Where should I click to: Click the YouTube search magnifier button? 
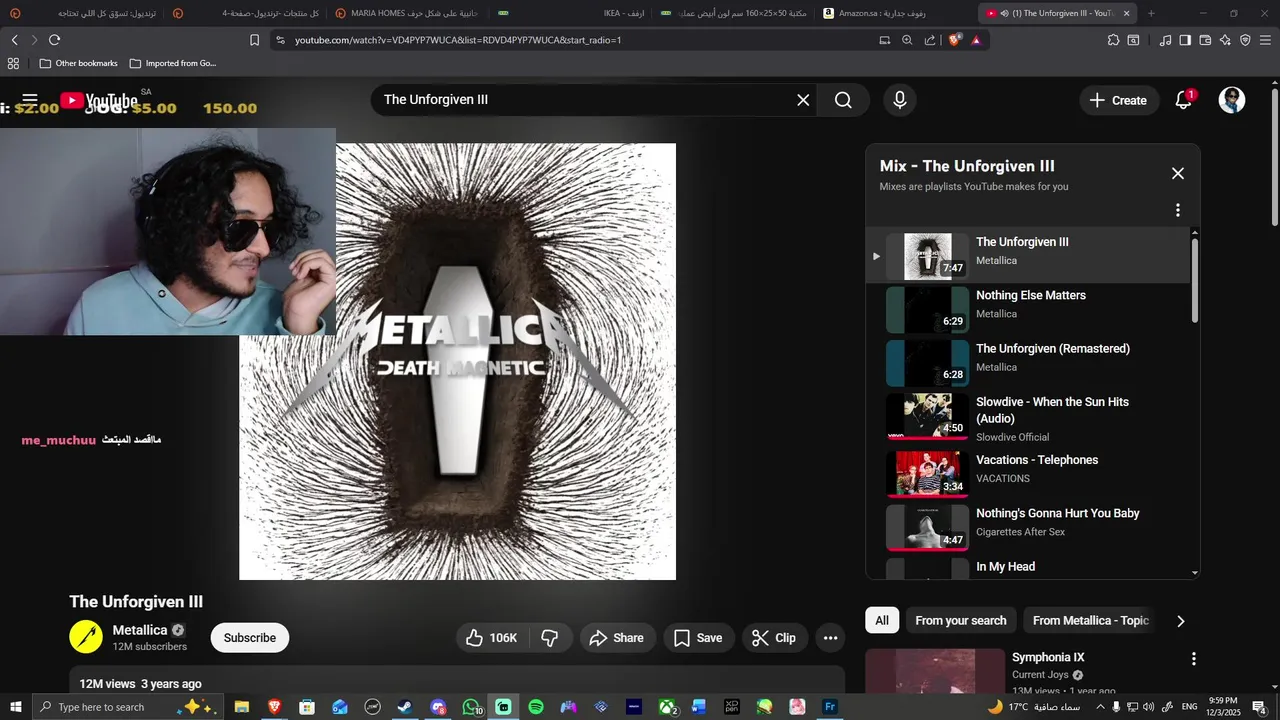click(x=843, y=100)
